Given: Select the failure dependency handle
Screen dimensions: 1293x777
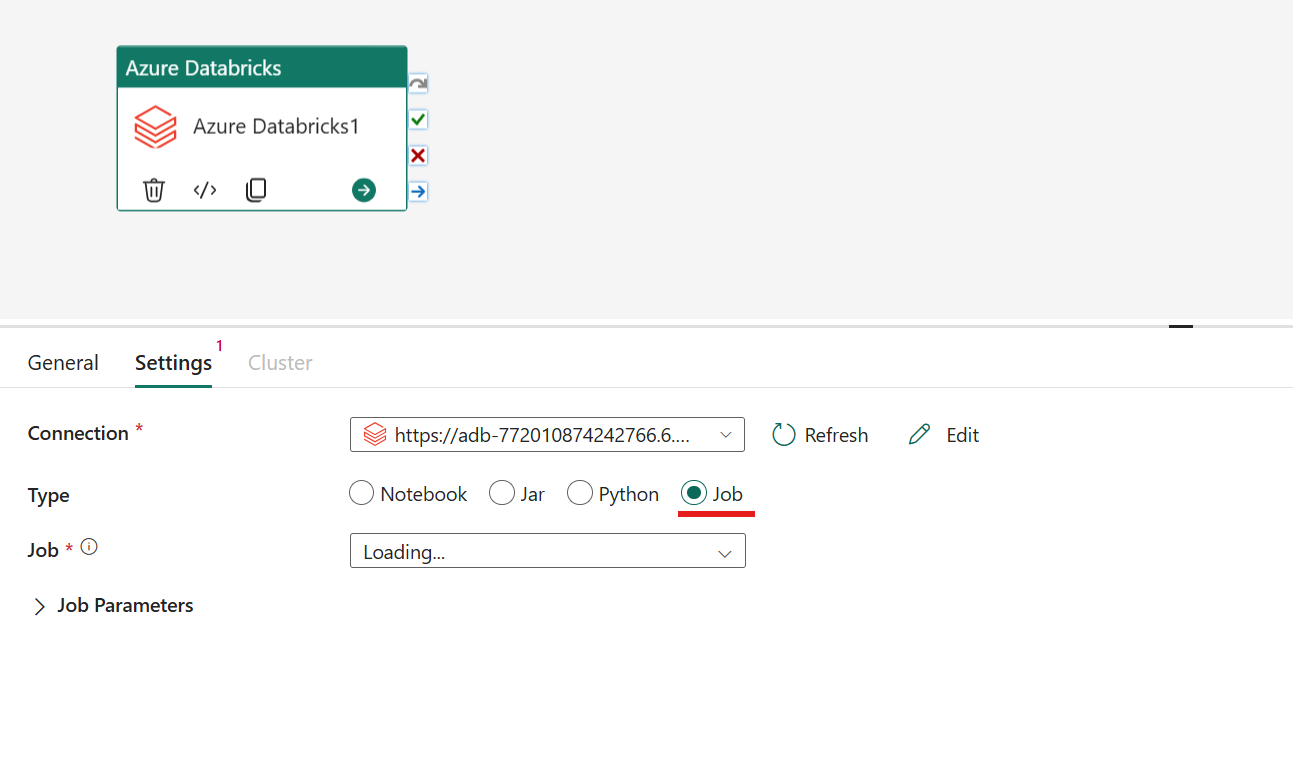Looking at the screenshot, I should pos(417,155).
